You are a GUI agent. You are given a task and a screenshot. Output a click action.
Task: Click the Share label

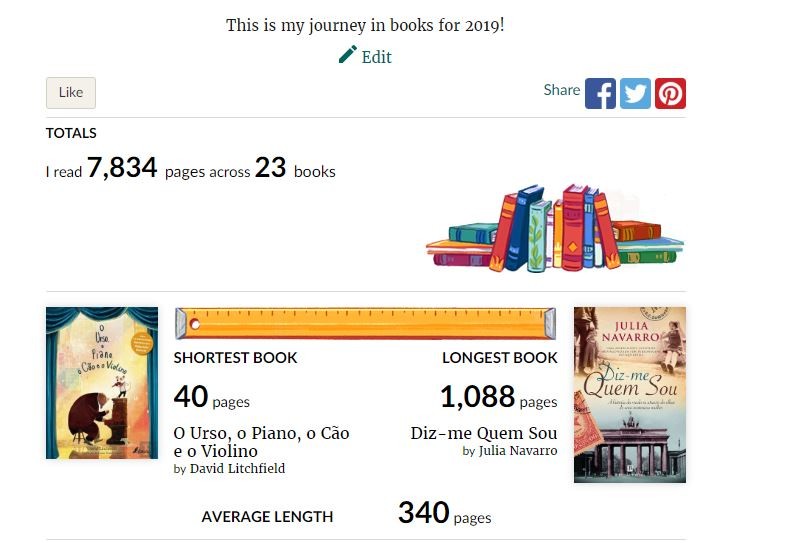point(562,90)
